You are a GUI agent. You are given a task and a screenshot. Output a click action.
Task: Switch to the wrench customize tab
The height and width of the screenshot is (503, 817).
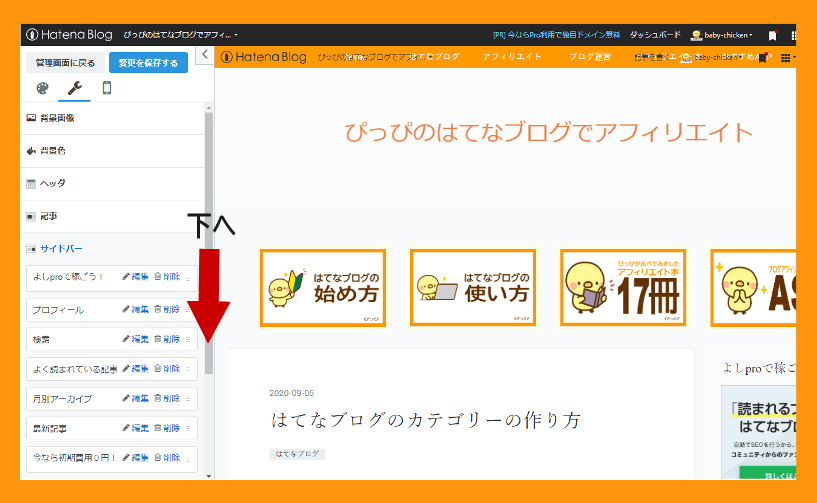point(75,88)
